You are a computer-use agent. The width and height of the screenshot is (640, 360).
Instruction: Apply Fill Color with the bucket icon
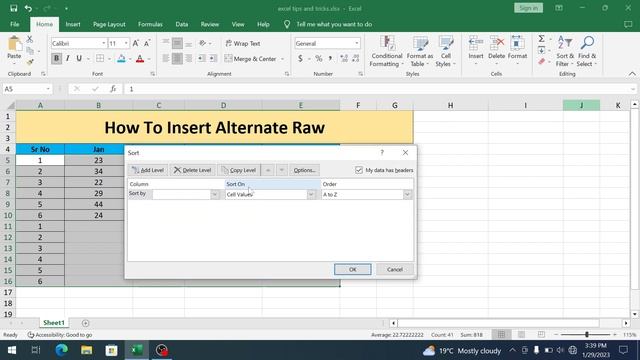(x=121, y=59)
